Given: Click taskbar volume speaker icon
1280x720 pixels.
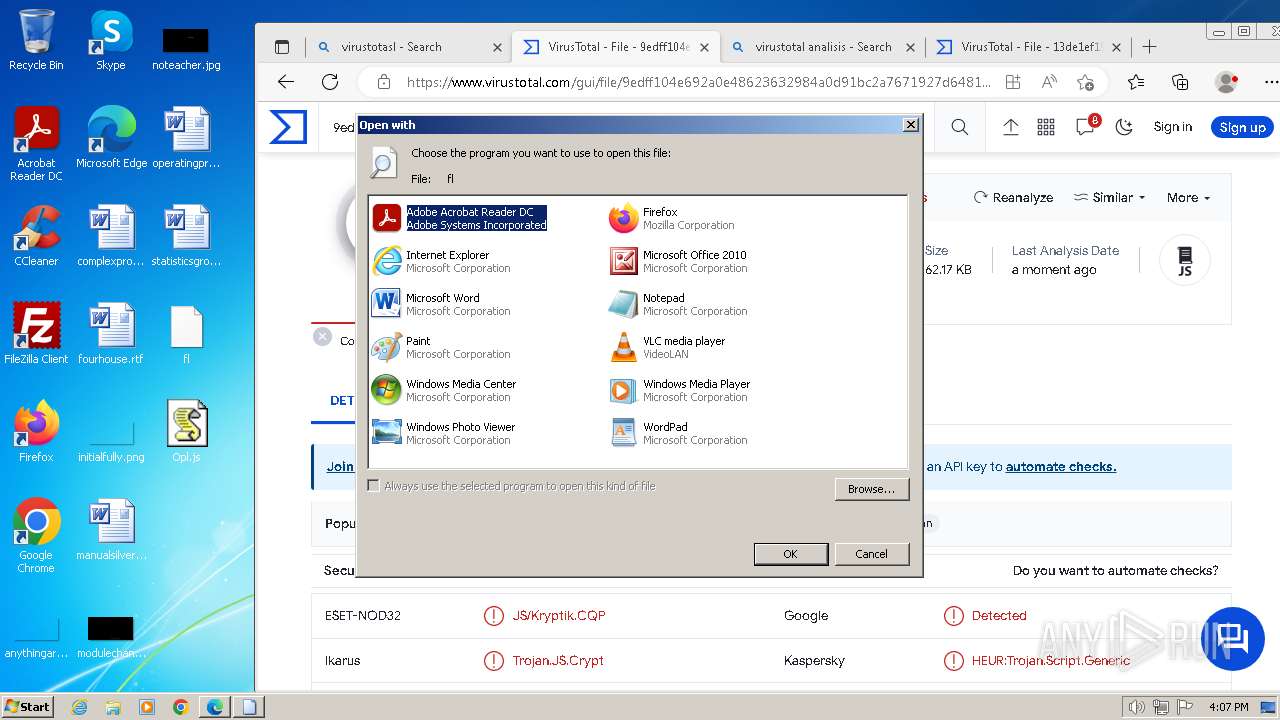Looking at the screenshot, I should tap(1136, 707).
